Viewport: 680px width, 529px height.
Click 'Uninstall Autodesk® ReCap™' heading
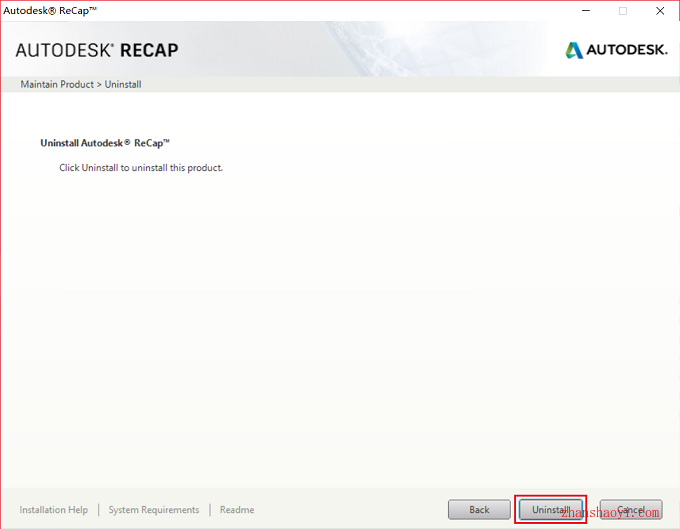105,143
